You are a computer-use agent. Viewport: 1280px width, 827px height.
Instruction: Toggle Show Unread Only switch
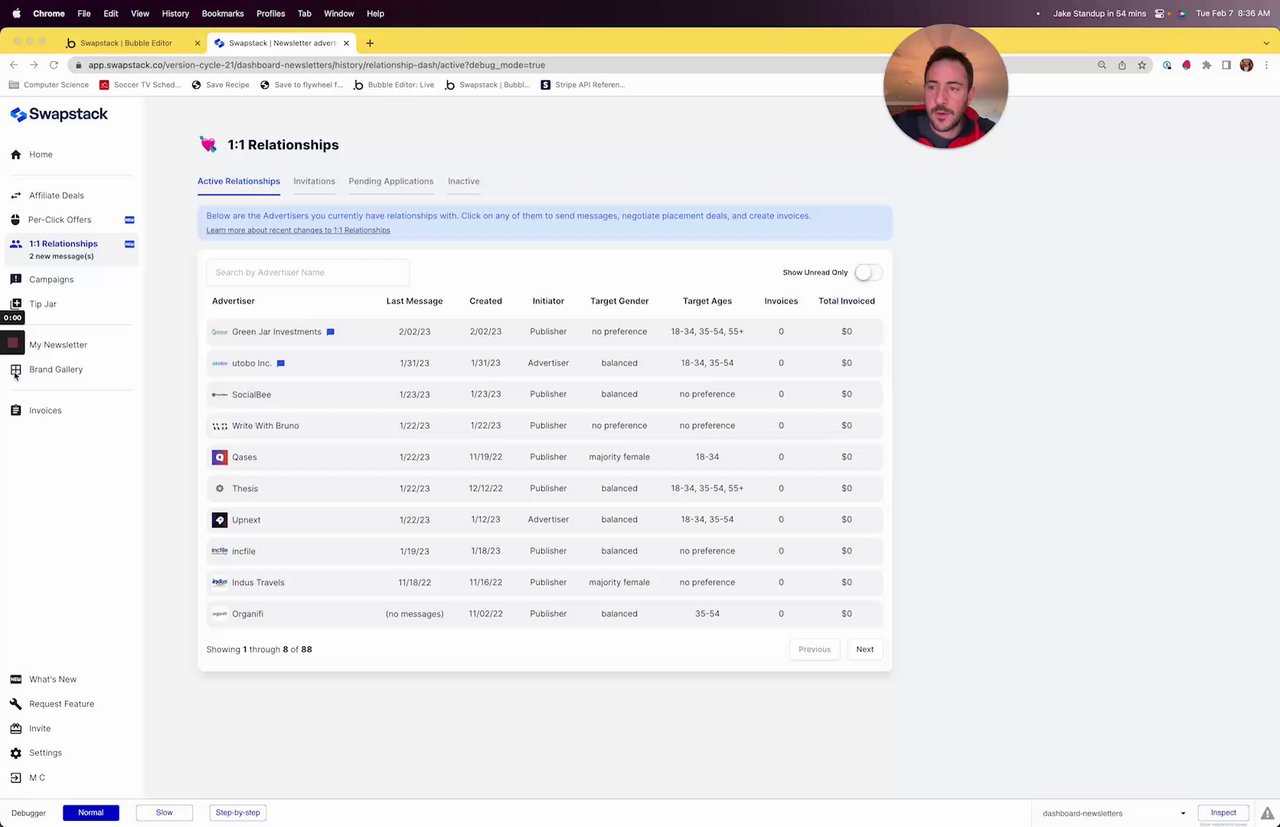867,273
